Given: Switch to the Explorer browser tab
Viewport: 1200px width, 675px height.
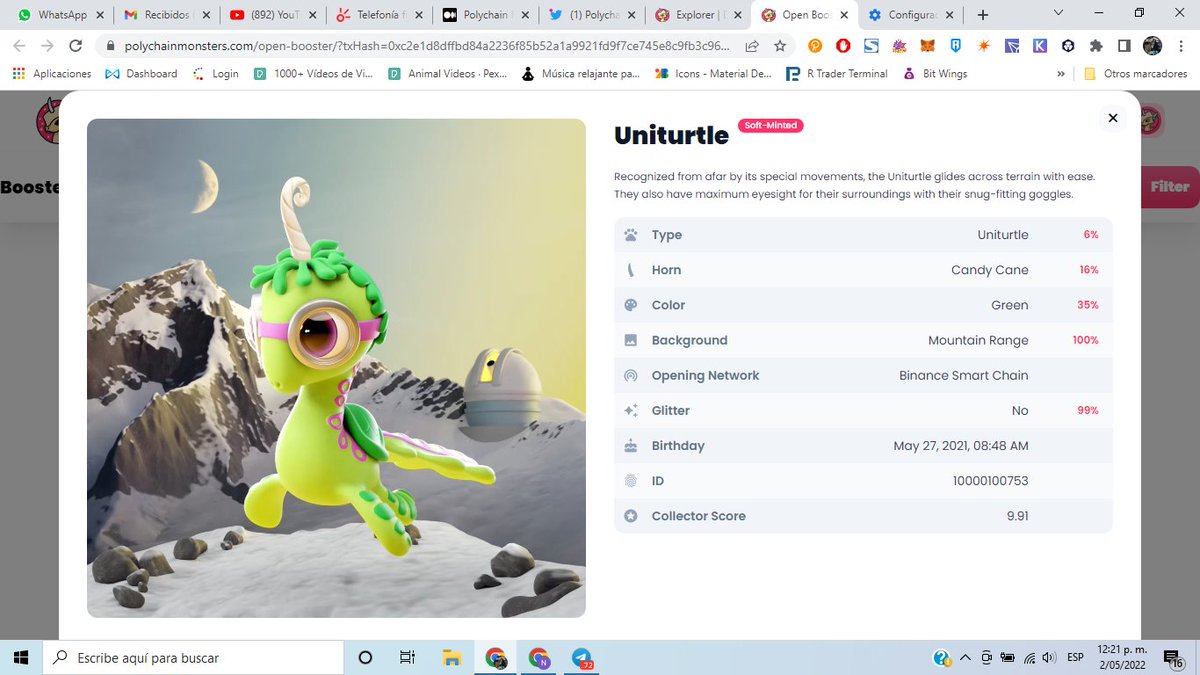Looking at the screenshot, I should coord(698,15).
